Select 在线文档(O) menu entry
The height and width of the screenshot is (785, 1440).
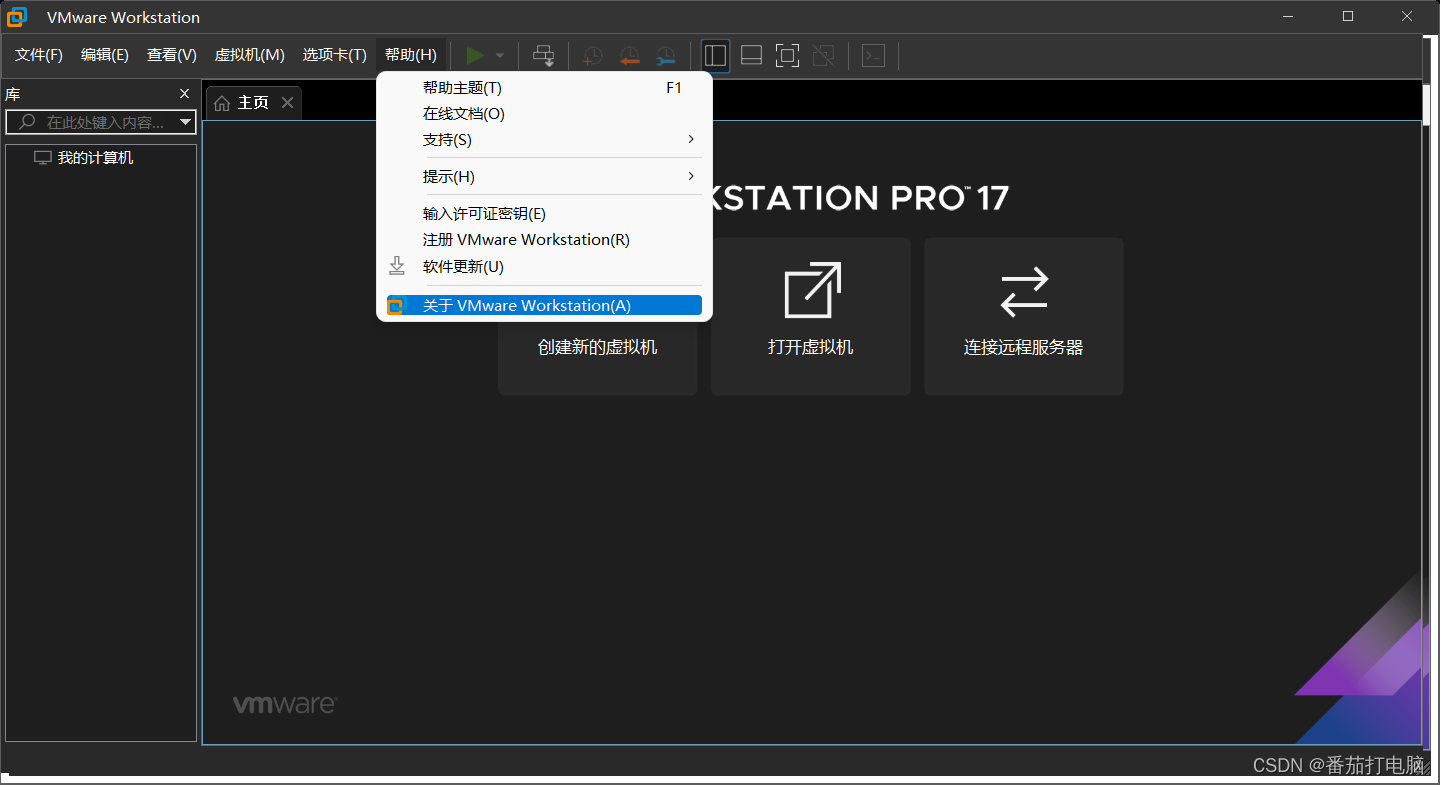[x=544, y=114]
